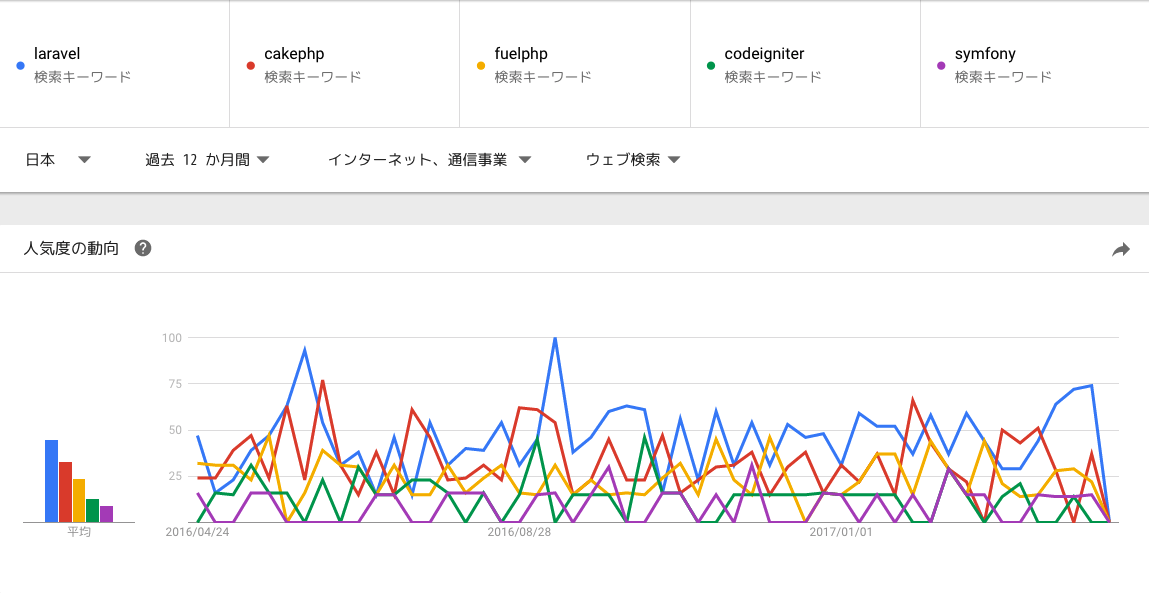Select the fuelphp search term
Image resolution: width=1149 pixels, height=593 pixels.
pyautogui.click(x=521, y=54)
